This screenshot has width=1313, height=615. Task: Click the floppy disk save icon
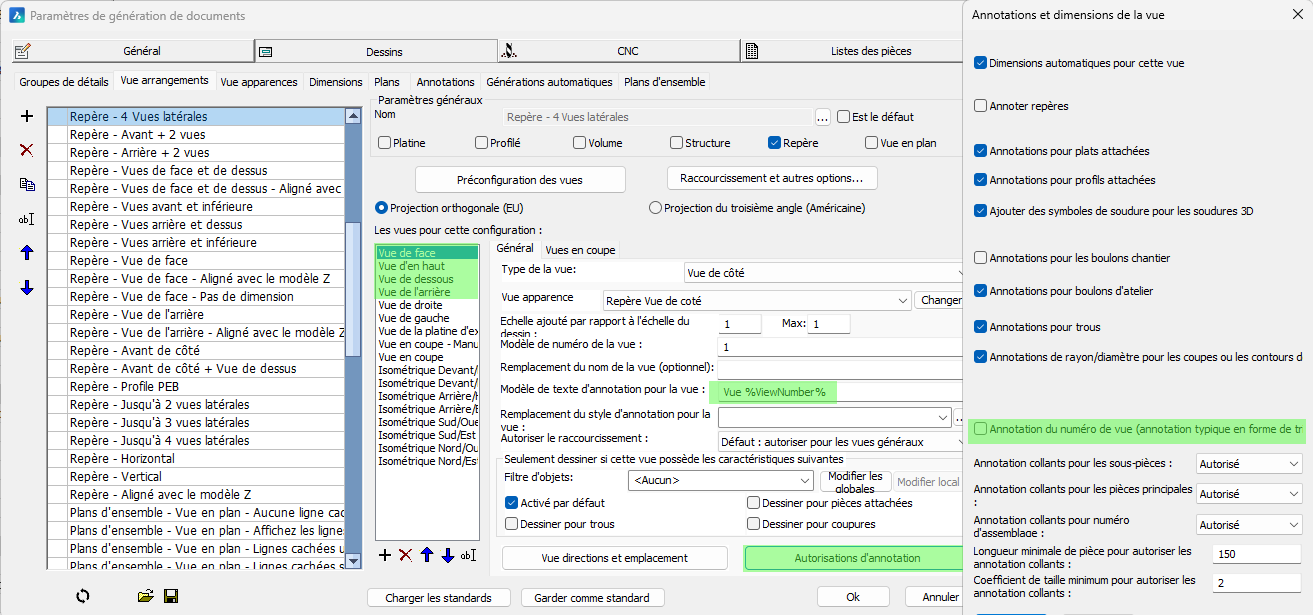click(171, 596)
